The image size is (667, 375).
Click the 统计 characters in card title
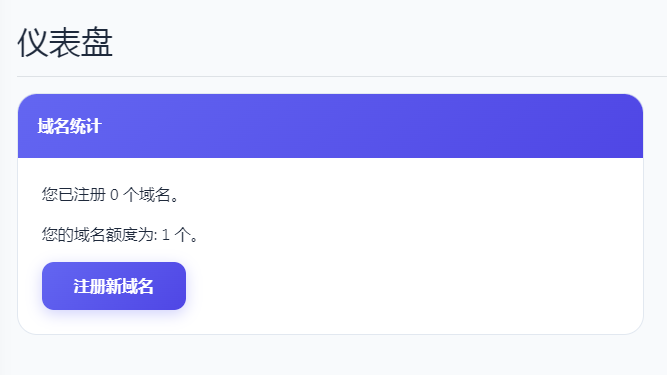(x=86, y=126)
